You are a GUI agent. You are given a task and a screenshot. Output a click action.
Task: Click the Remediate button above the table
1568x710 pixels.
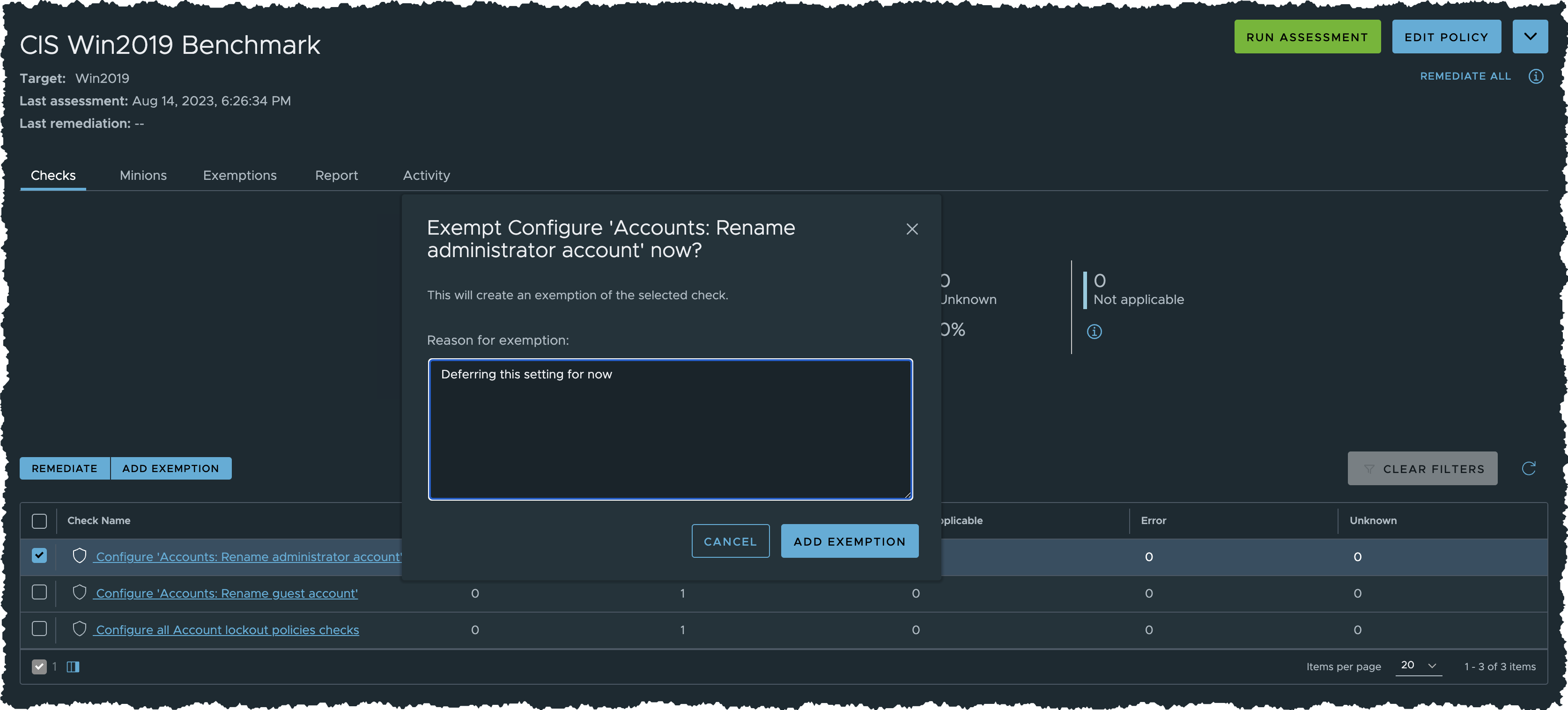coord(65,468)
